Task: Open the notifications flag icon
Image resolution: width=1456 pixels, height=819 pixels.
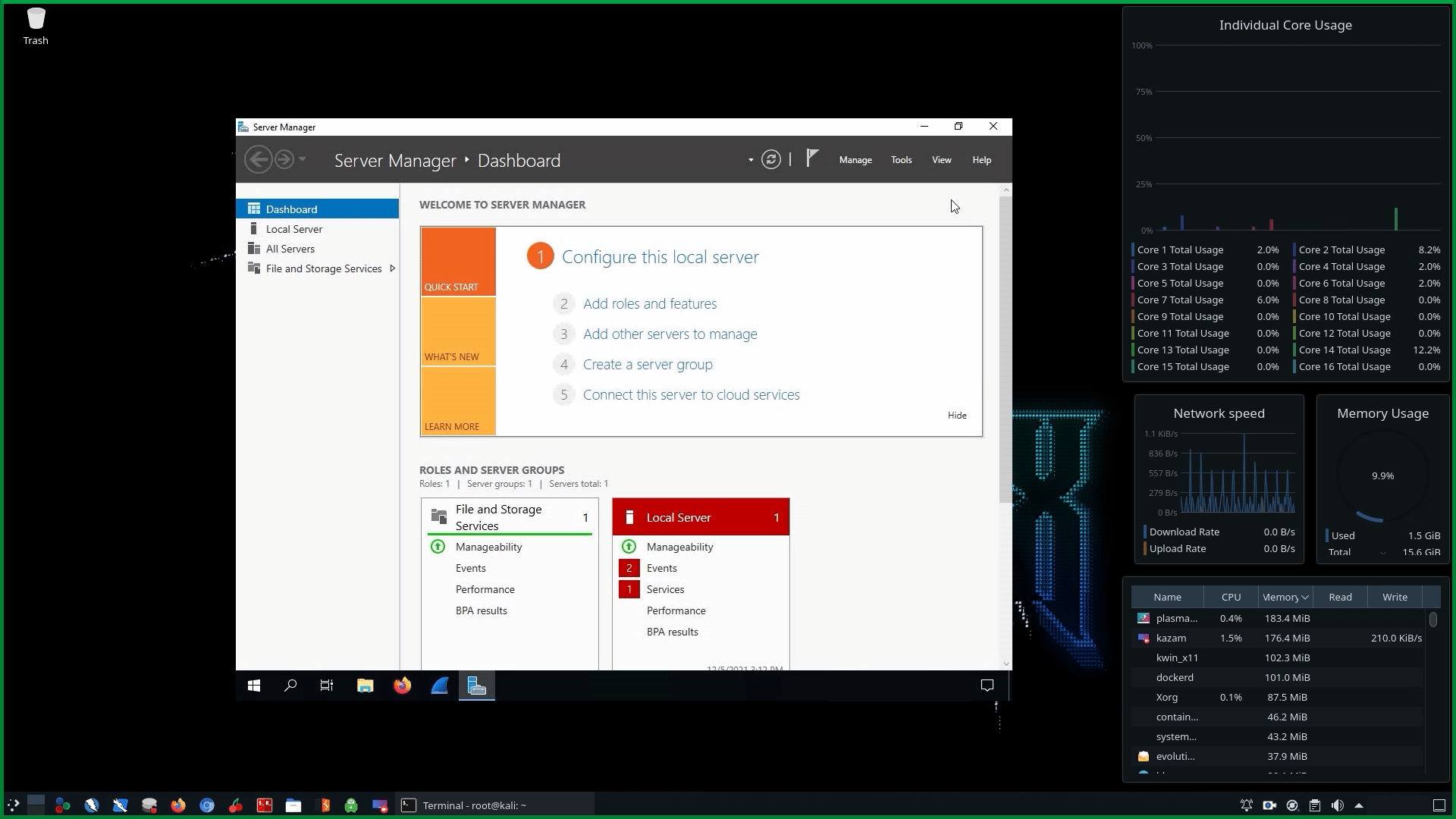Action: (812, 158)
